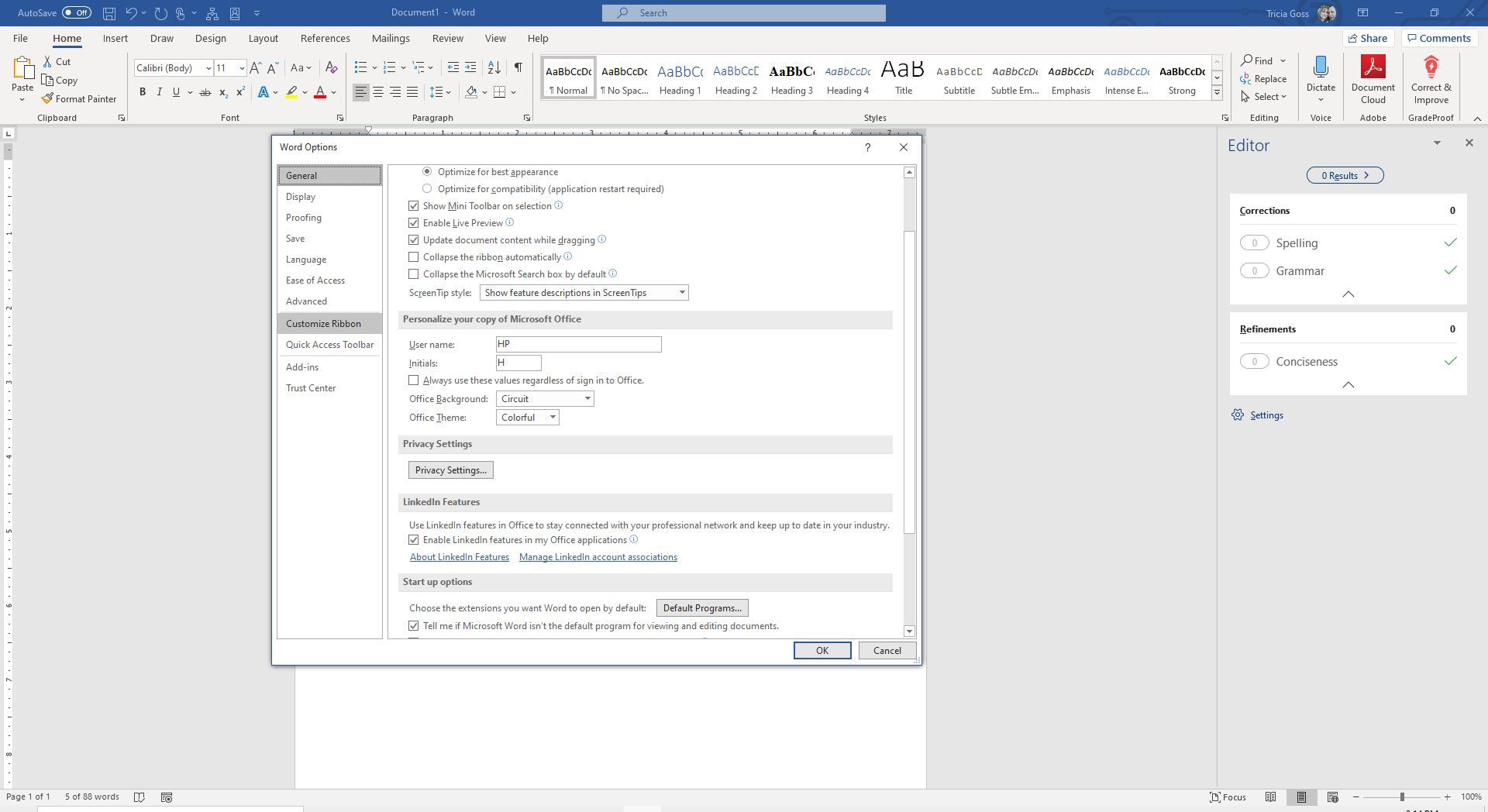Image resolution: width=1488 pixels, height=812 pixels.
Task: Click the Privacy Settings button
Action: click(x=451, y=470)
